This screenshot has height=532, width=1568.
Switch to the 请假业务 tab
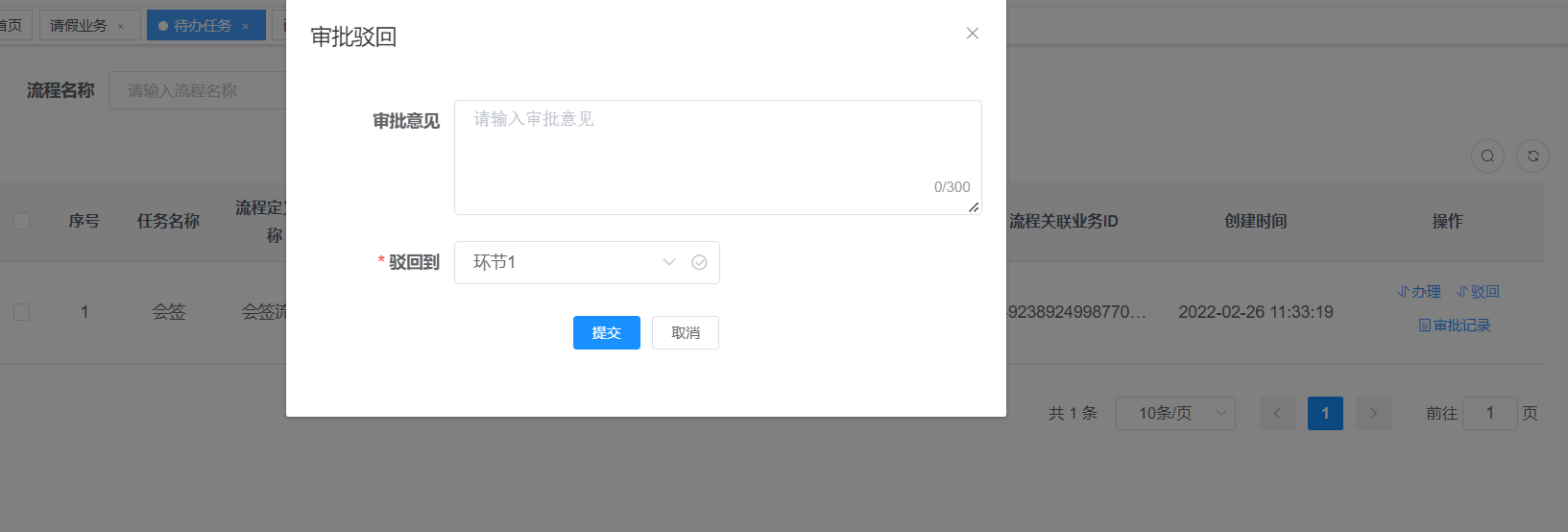[x=79, y=26]
